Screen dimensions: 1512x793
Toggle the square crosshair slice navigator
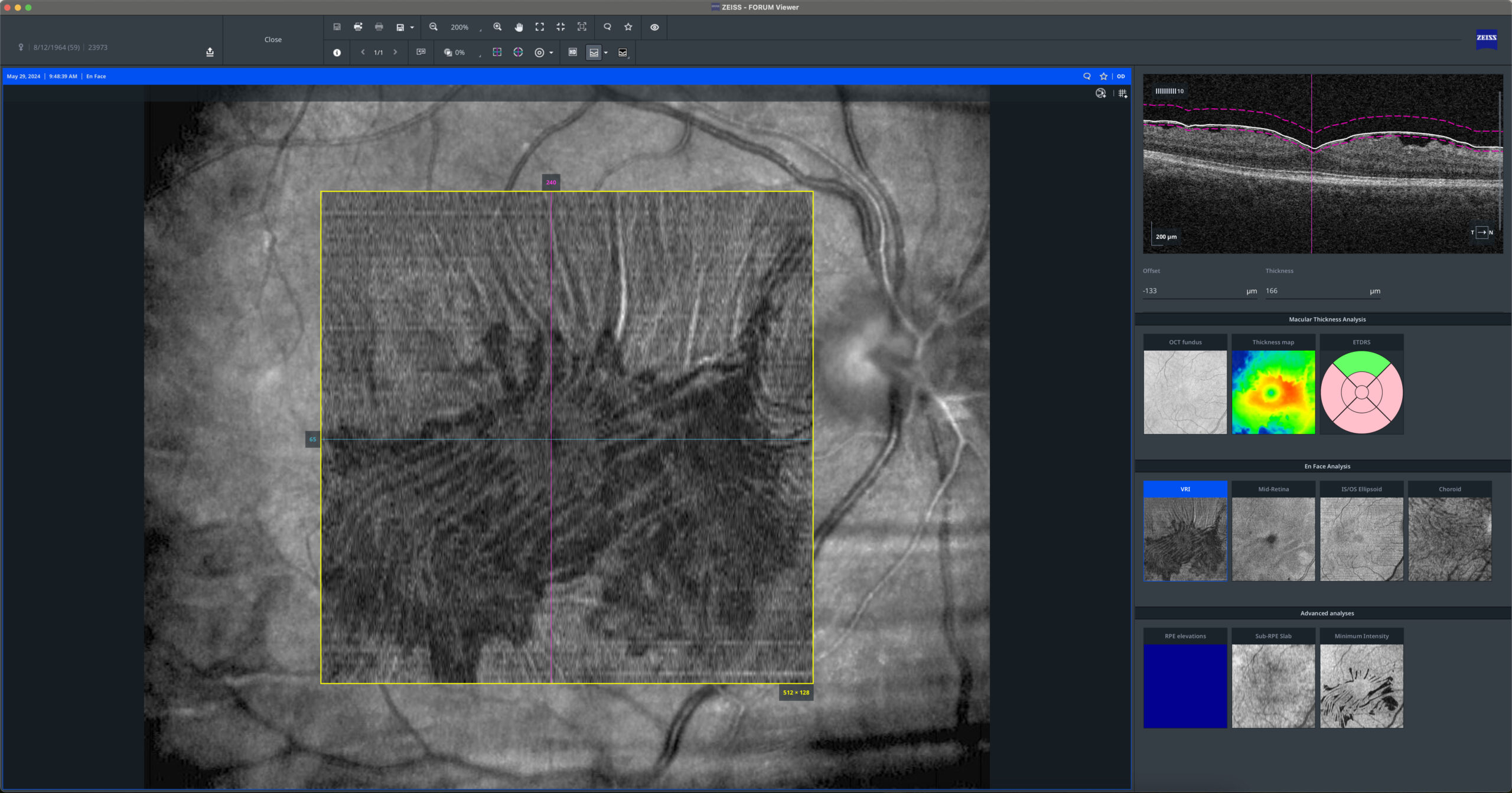point(497,53)
